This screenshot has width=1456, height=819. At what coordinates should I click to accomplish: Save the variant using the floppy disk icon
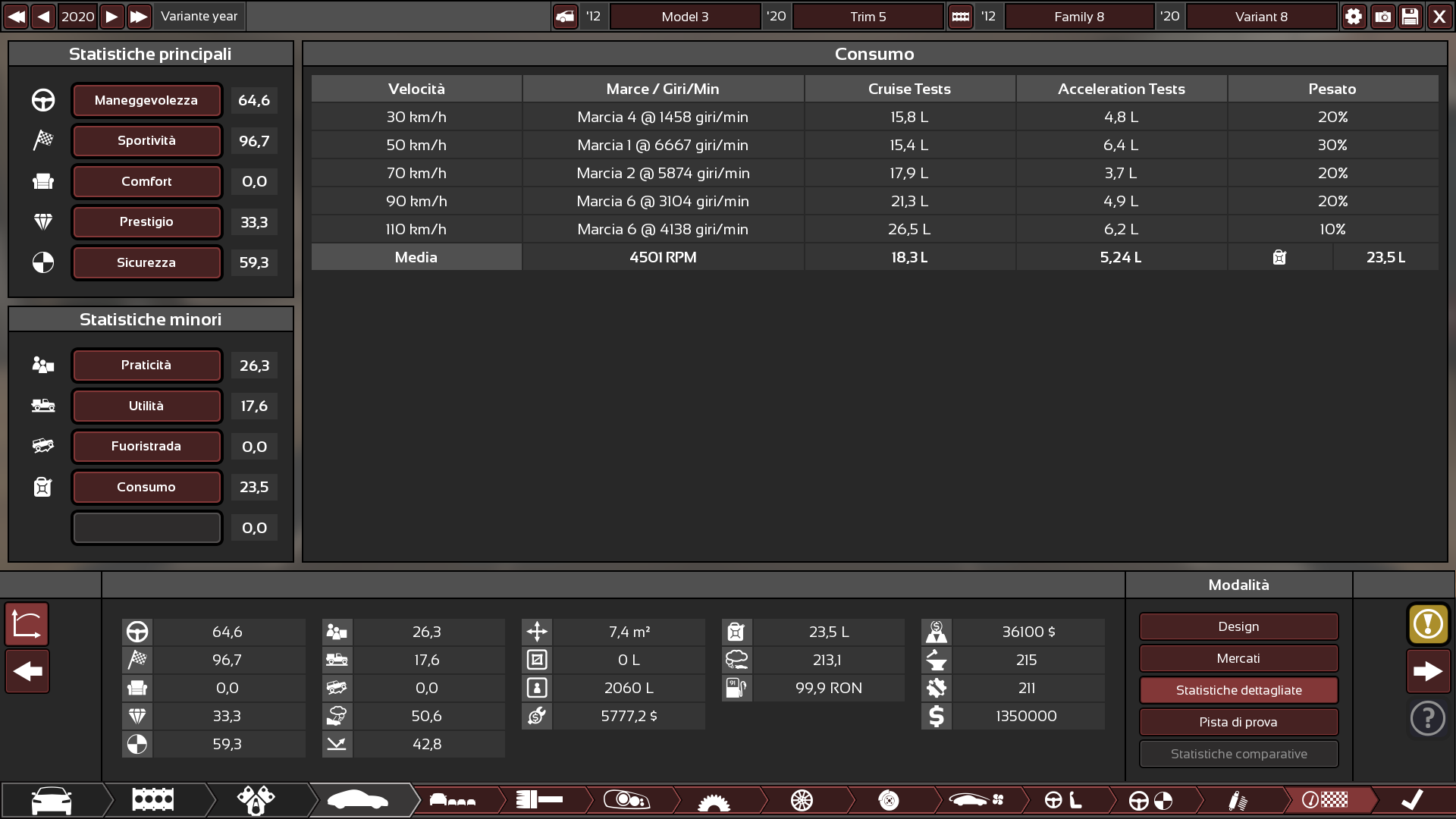[1410, 16]
